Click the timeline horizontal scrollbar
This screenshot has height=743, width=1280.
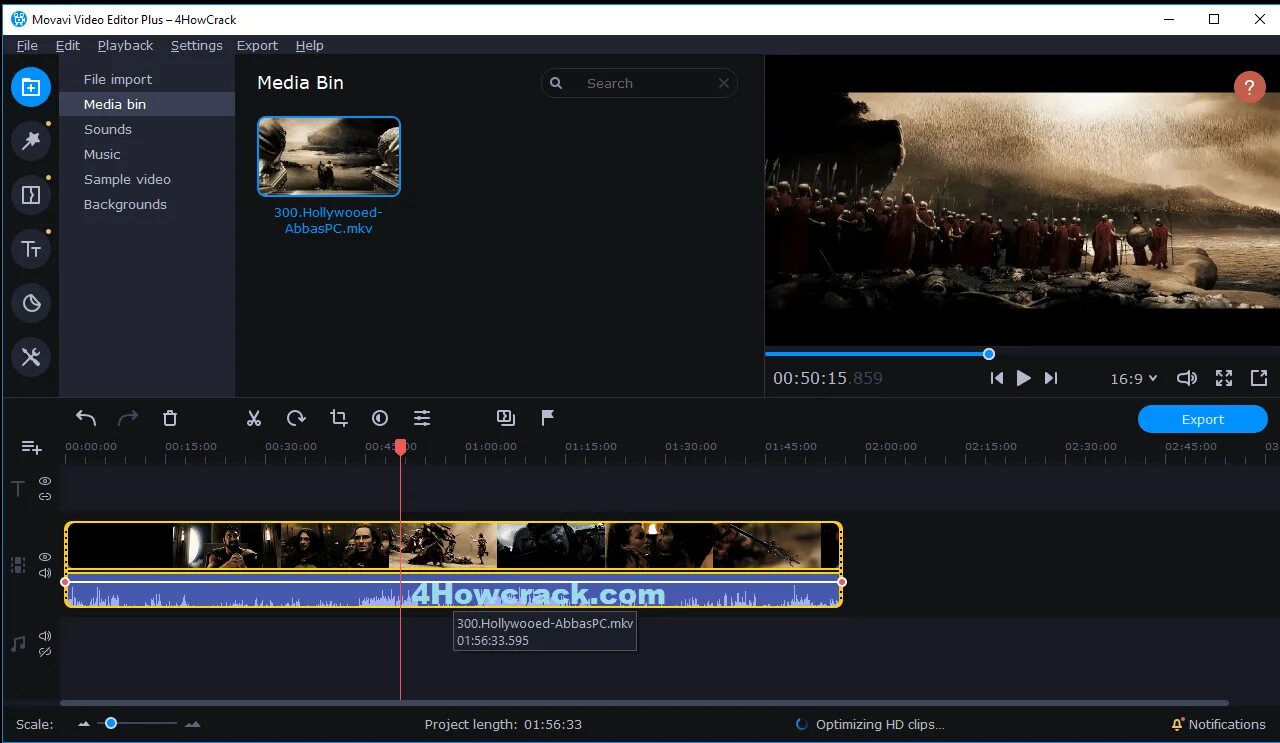click(644, 703)
